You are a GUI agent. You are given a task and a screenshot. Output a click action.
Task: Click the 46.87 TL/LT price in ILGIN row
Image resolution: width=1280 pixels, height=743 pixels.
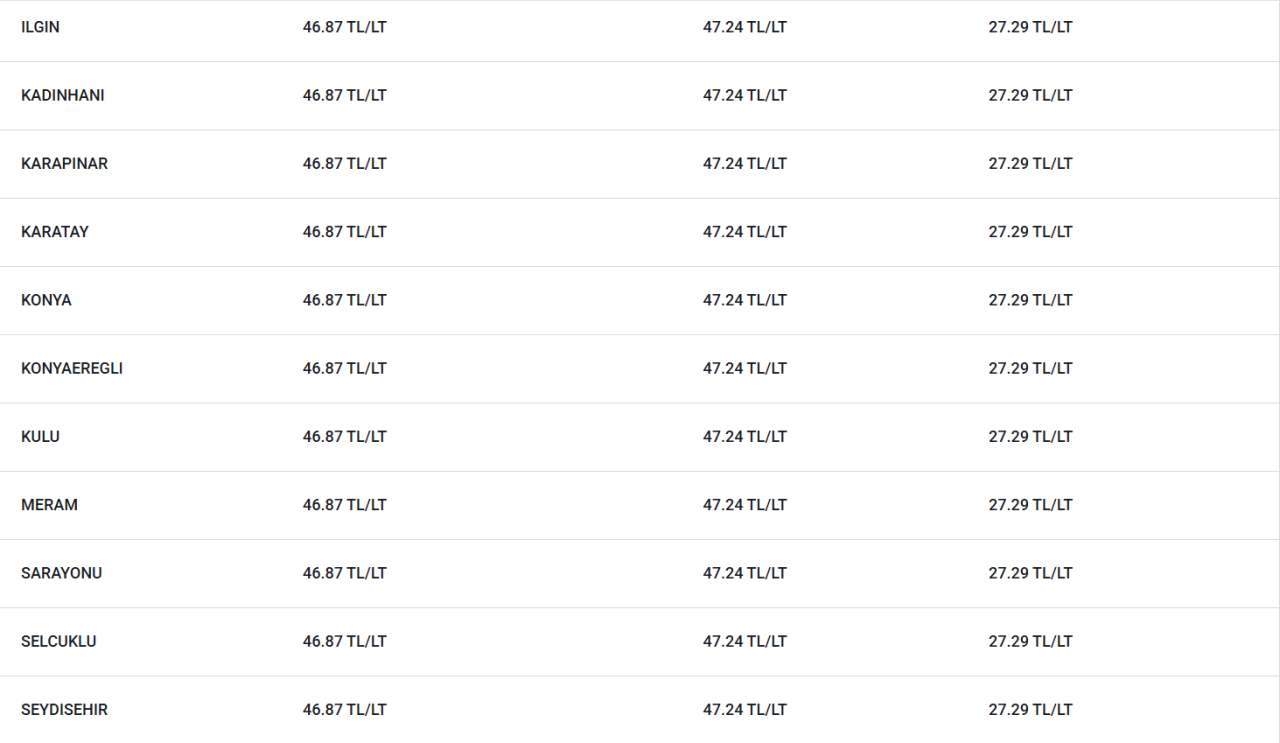[x=345, y=27]
